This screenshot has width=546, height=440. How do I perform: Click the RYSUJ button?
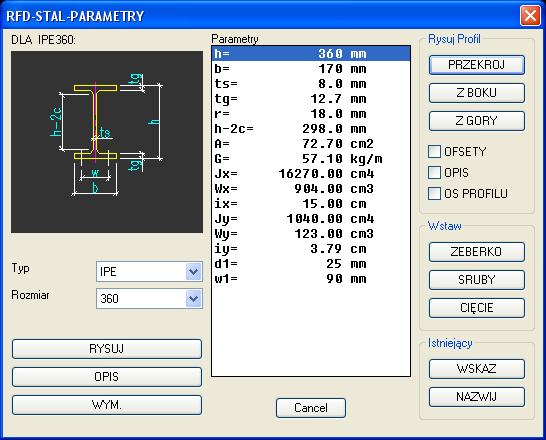pyautogui.click(x=107, y=349)
